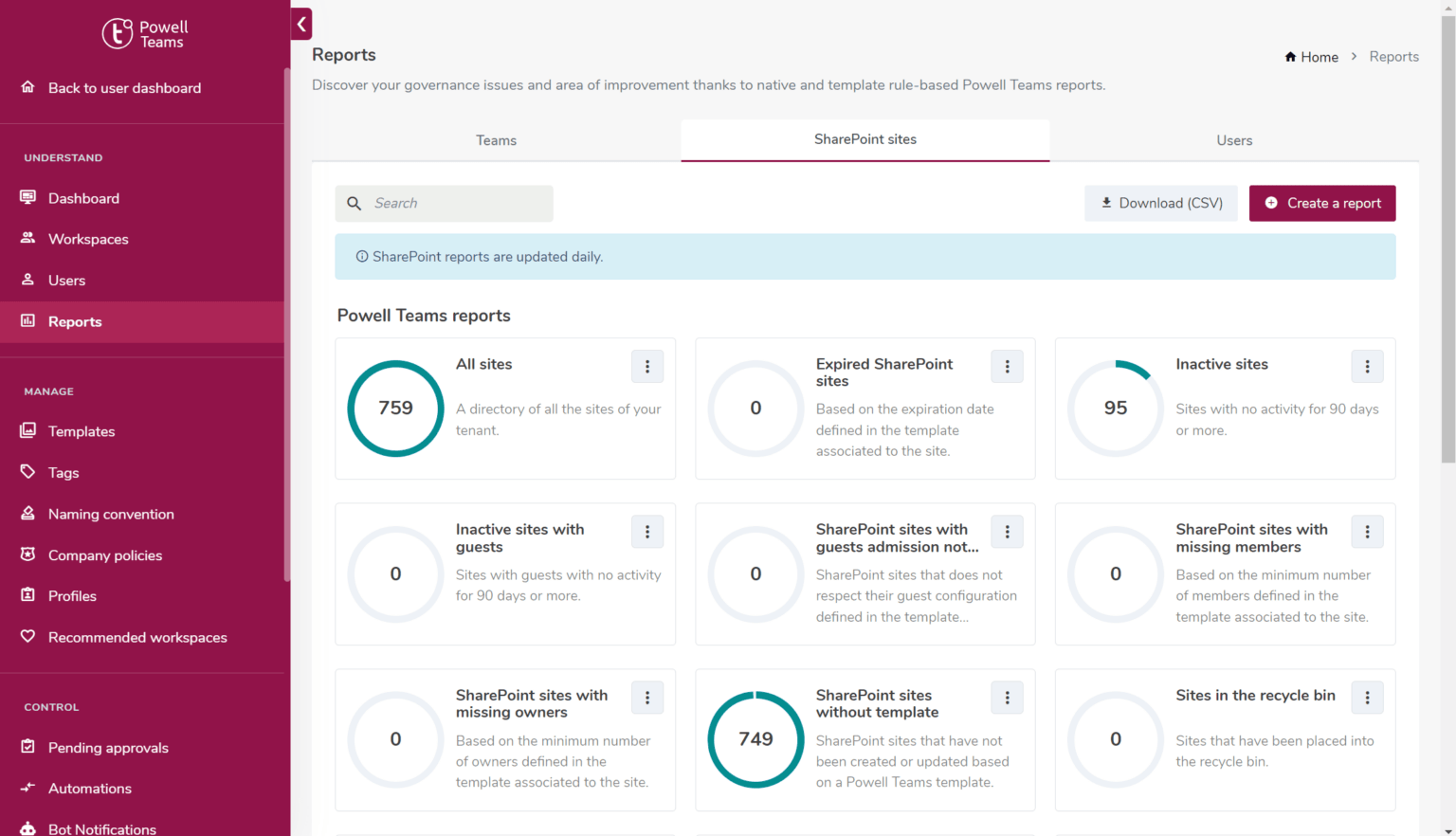Click into the Search reports field
Image resolution: width=1456 pixels, height=836 pixels.
tap(455, 203)
